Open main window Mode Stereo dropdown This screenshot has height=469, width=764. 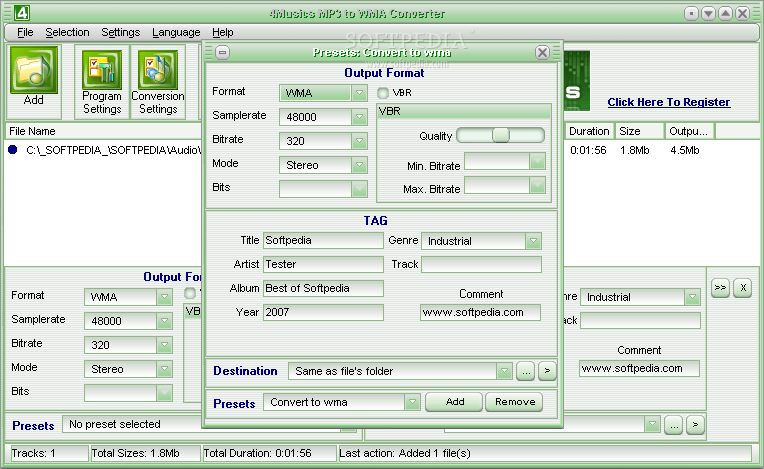(164, 369)
